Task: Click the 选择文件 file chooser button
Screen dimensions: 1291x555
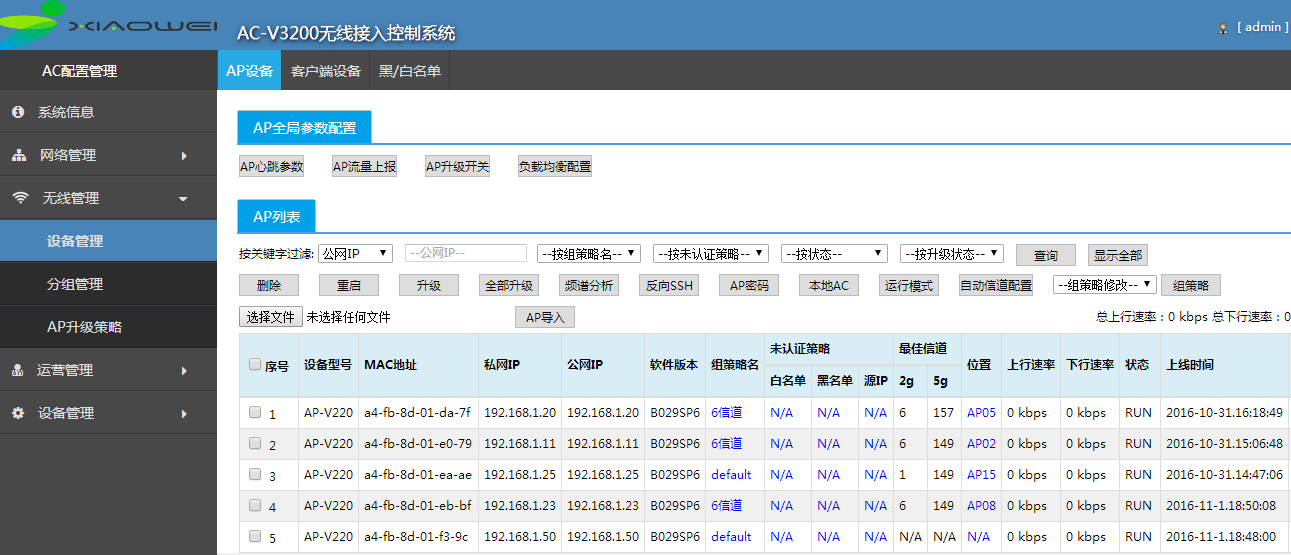Action: 271,316
